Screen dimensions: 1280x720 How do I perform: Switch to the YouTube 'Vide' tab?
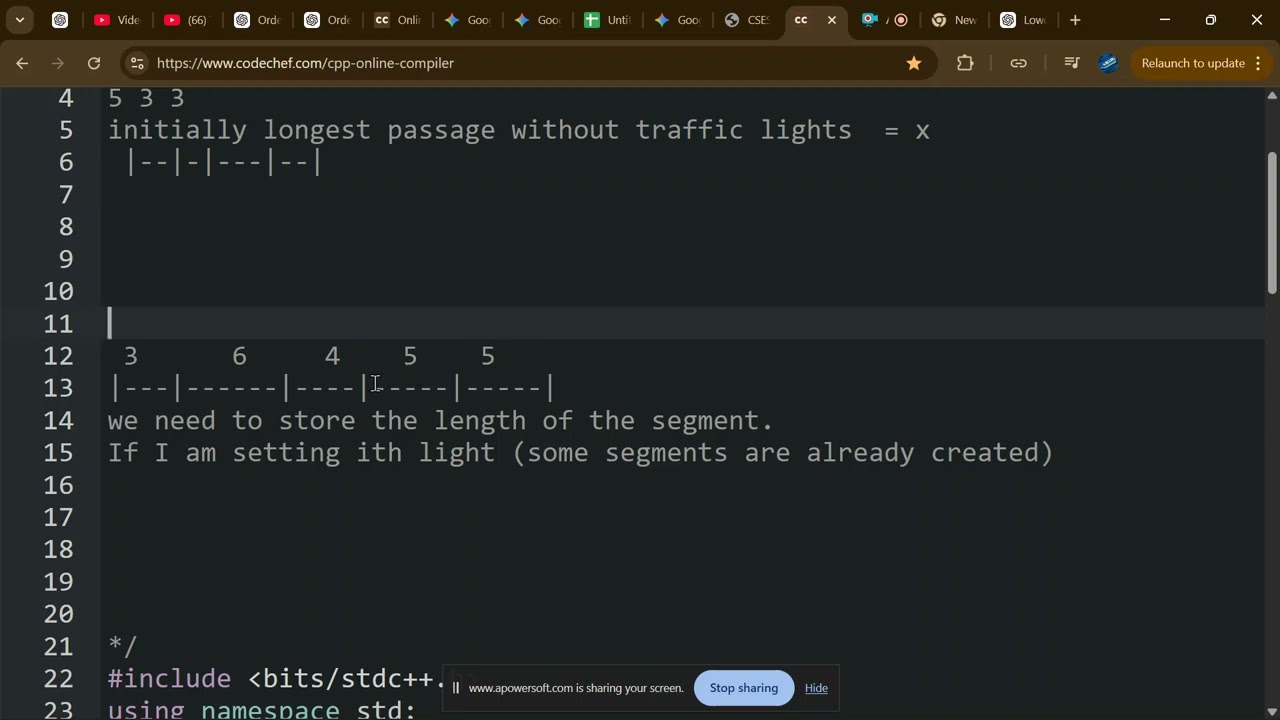point(117,20)
